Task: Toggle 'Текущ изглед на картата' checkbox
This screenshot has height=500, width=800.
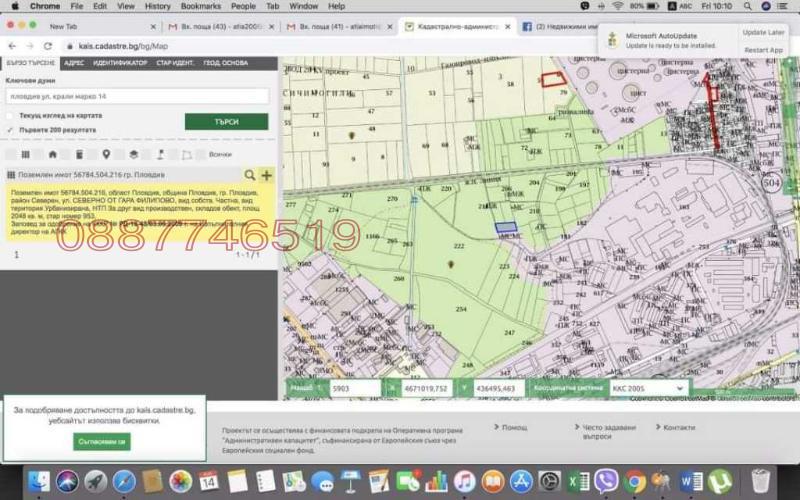Action: click(10, 116)
